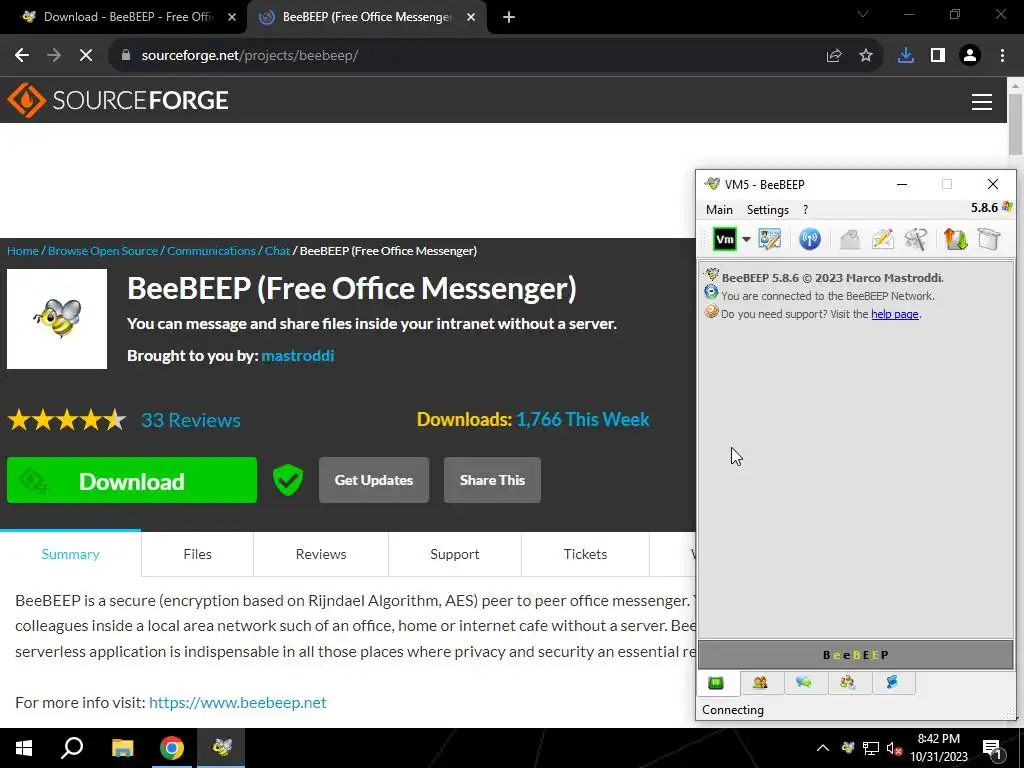Click the grayed open-envelope message icon
Screen dimensions: 1024x768
pos(850,239)
